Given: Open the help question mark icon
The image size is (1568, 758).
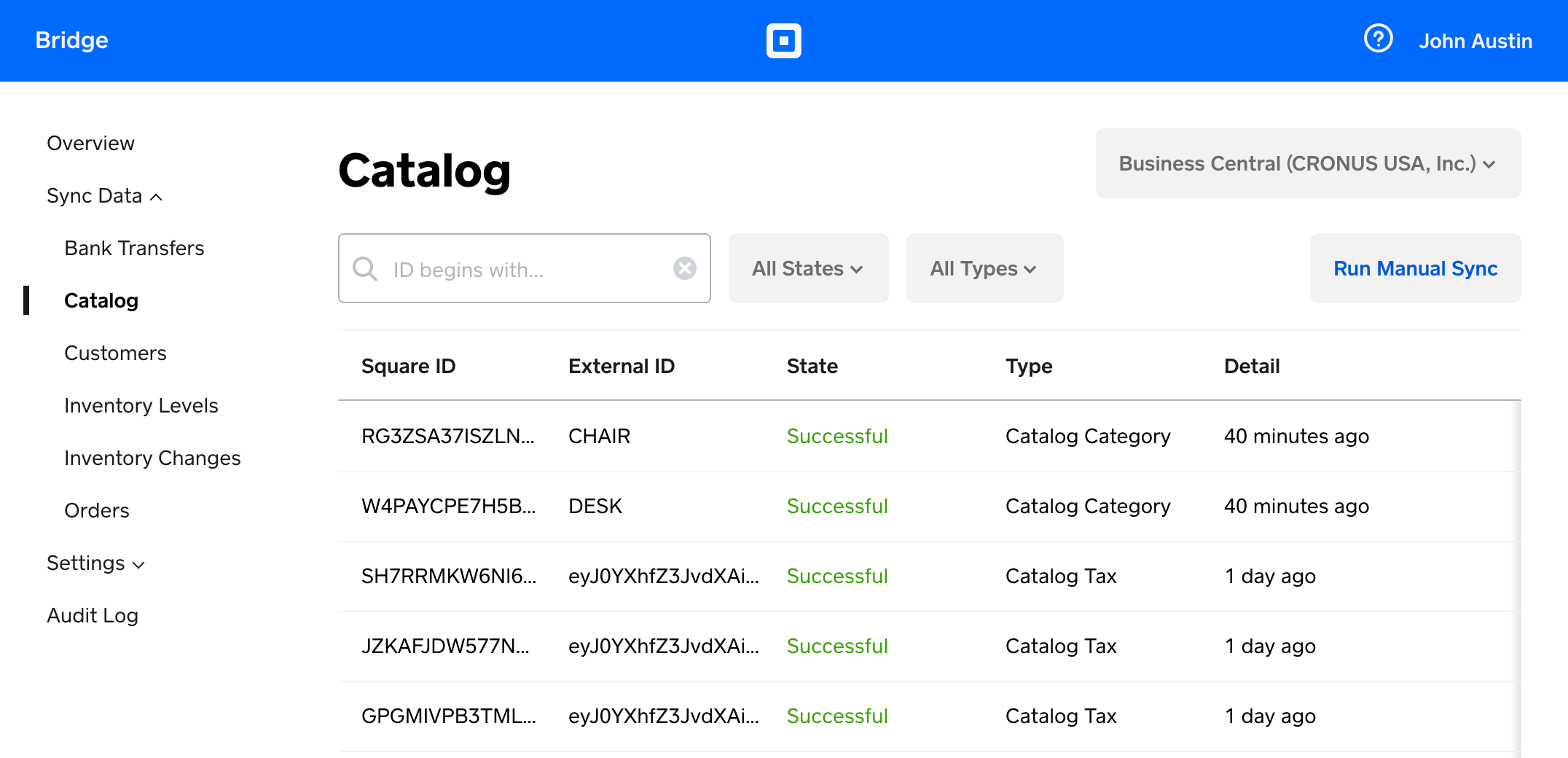Looking at the screenshot, I should [1379, 39].
